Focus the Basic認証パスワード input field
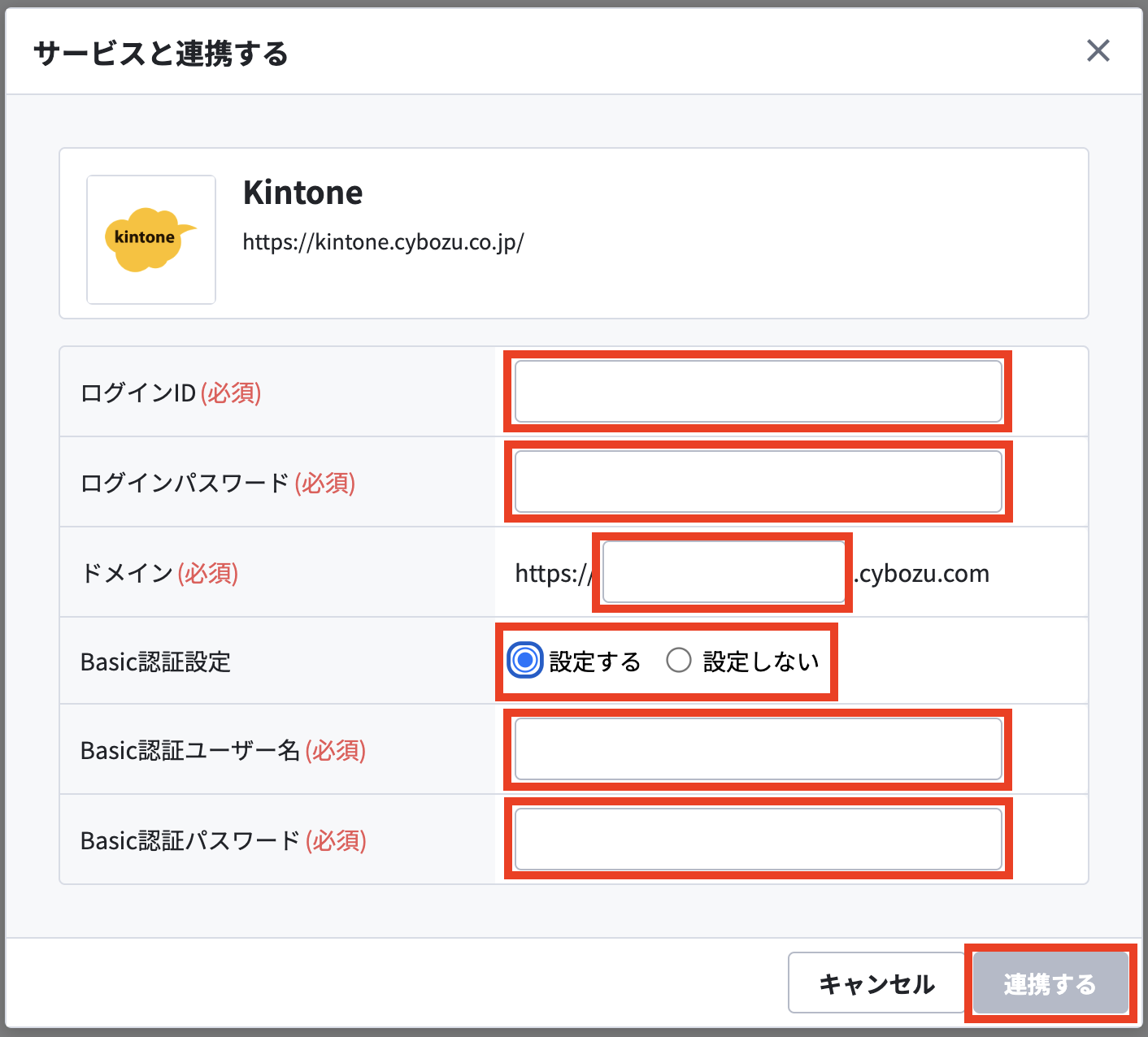Screen dimensions: 1148x1037 [758, 839]
